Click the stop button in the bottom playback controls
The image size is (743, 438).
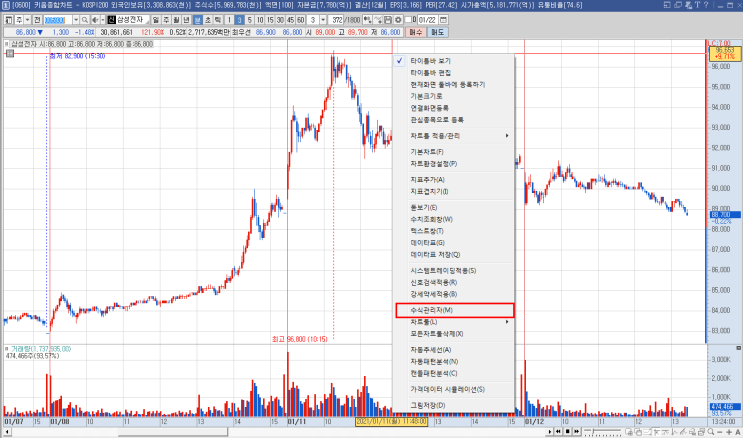[x=568, y=431]
